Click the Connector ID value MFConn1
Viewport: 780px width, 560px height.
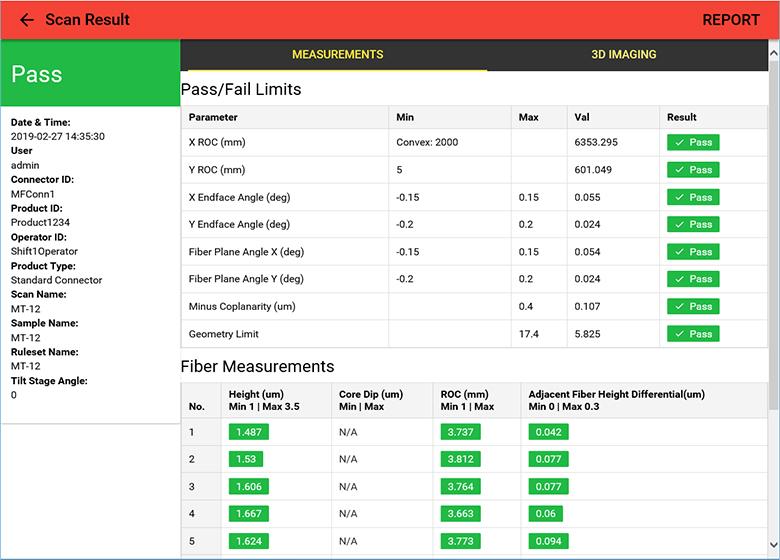click(33, 194)
